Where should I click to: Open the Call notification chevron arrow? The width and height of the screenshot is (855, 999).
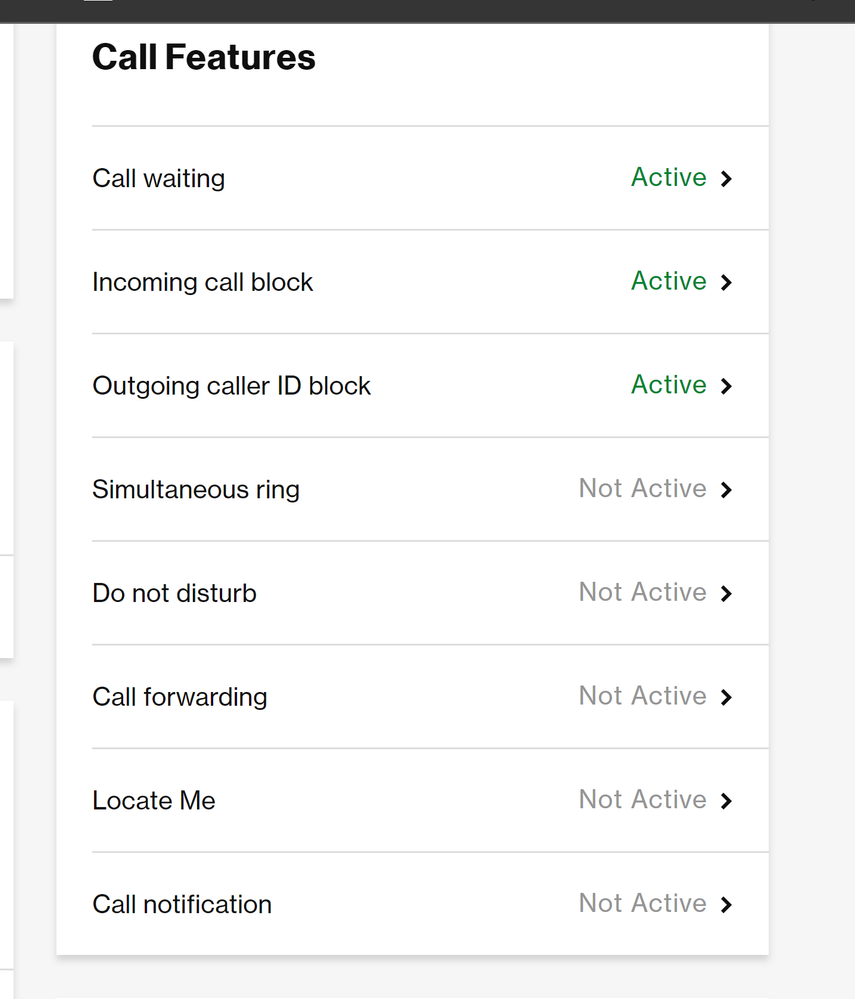click(726, 905)
